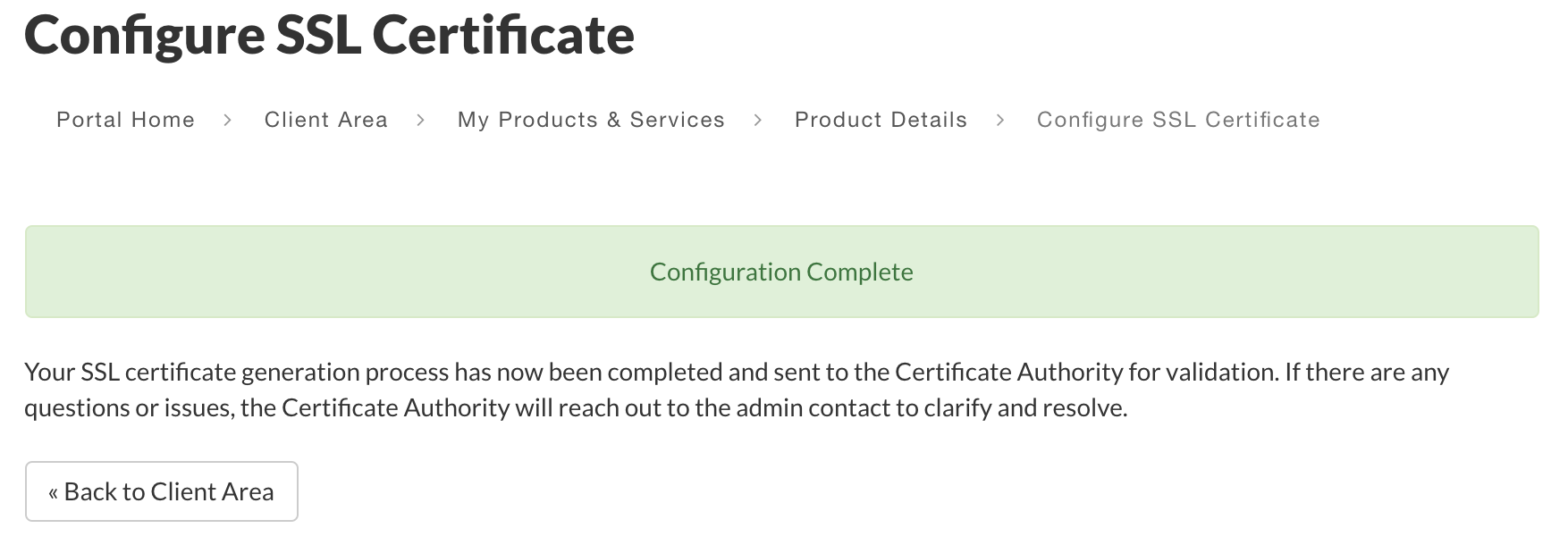Open Client Area breadcrumb link
Image resolution: width=1568 pixels, height=545 pixels.
325,120
